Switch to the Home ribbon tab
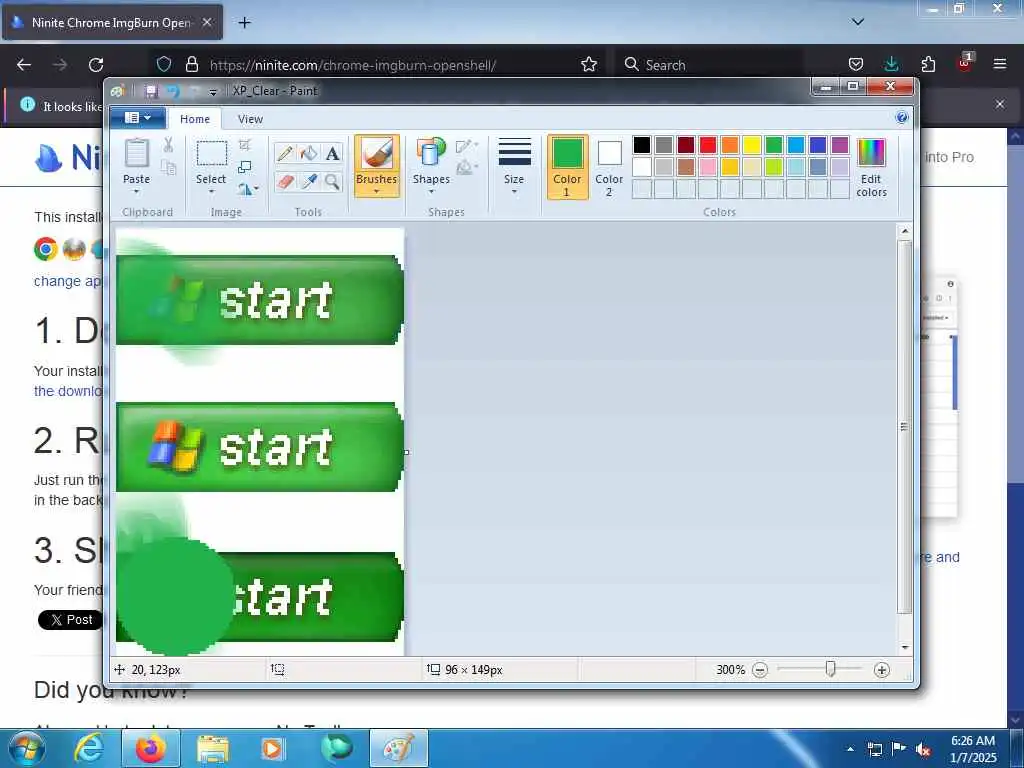Screen dimensions: 1024x768 (195, 119)
